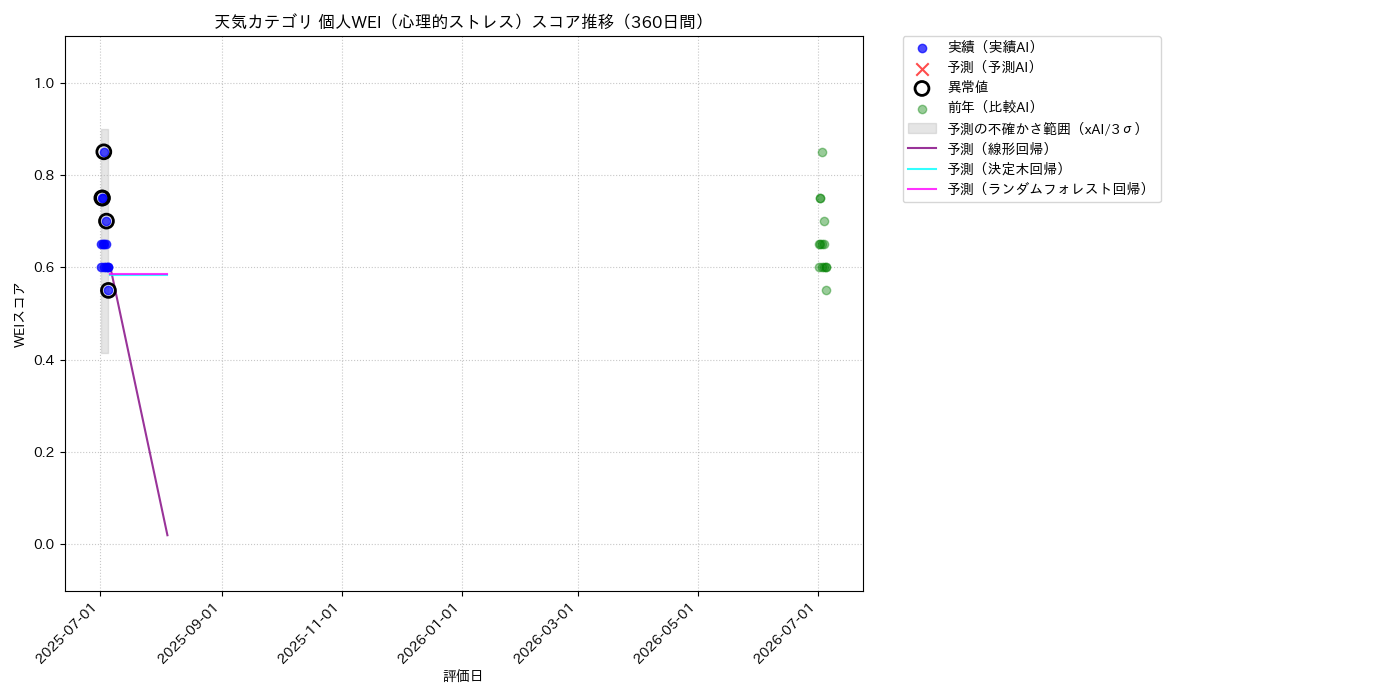
Task: Click the 0.6 y-axis tick label
Action: [x=44, y=267]
